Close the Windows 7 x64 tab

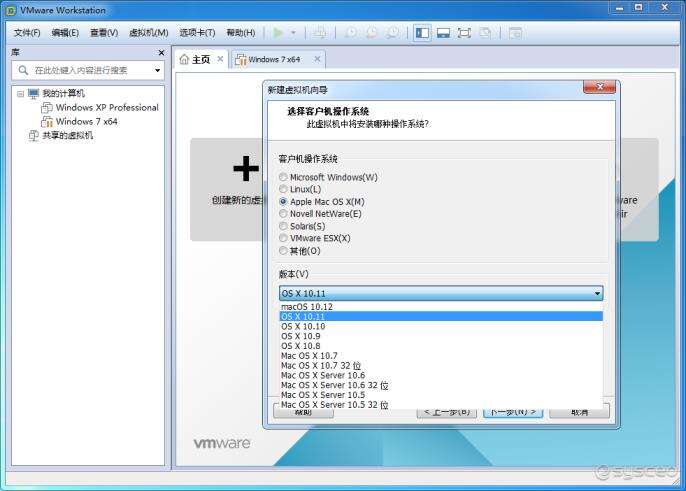point(317,59)
